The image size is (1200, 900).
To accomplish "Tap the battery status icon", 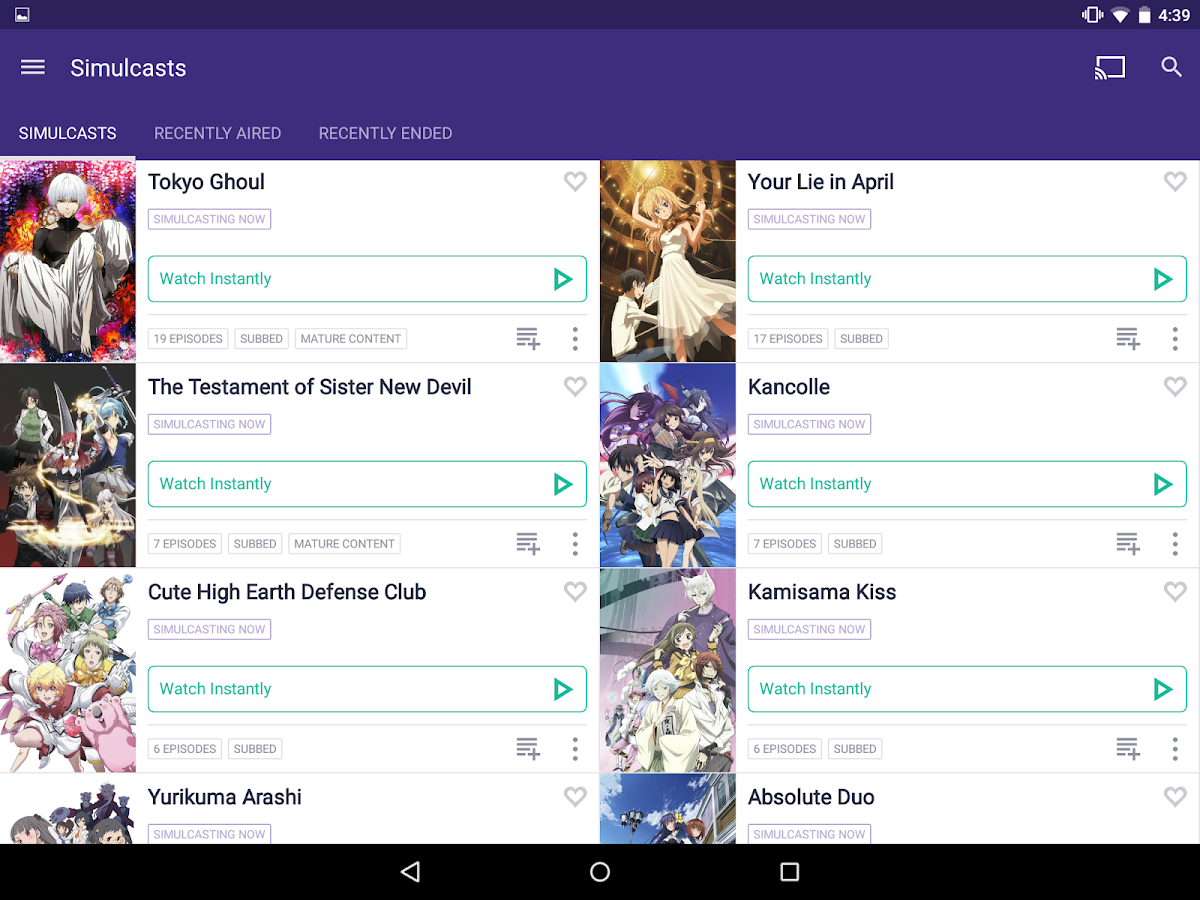I will [1144, 15].
